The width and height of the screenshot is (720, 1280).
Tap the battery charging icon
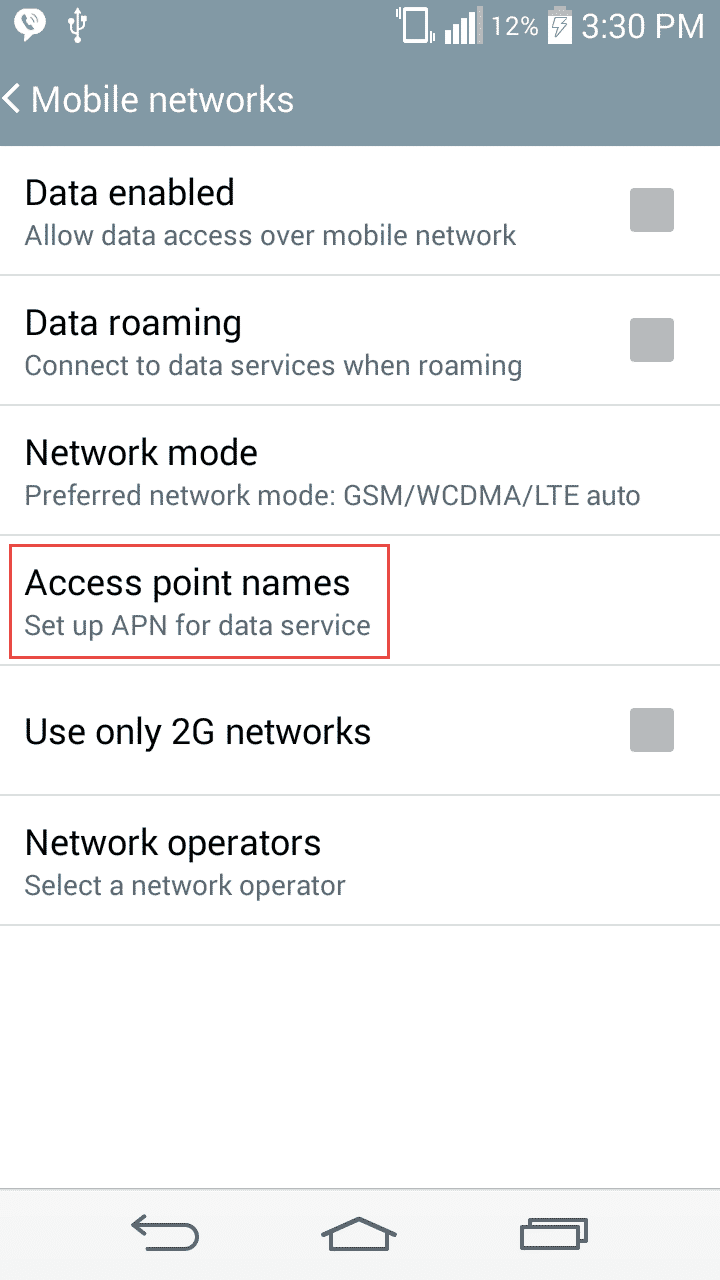560,26
